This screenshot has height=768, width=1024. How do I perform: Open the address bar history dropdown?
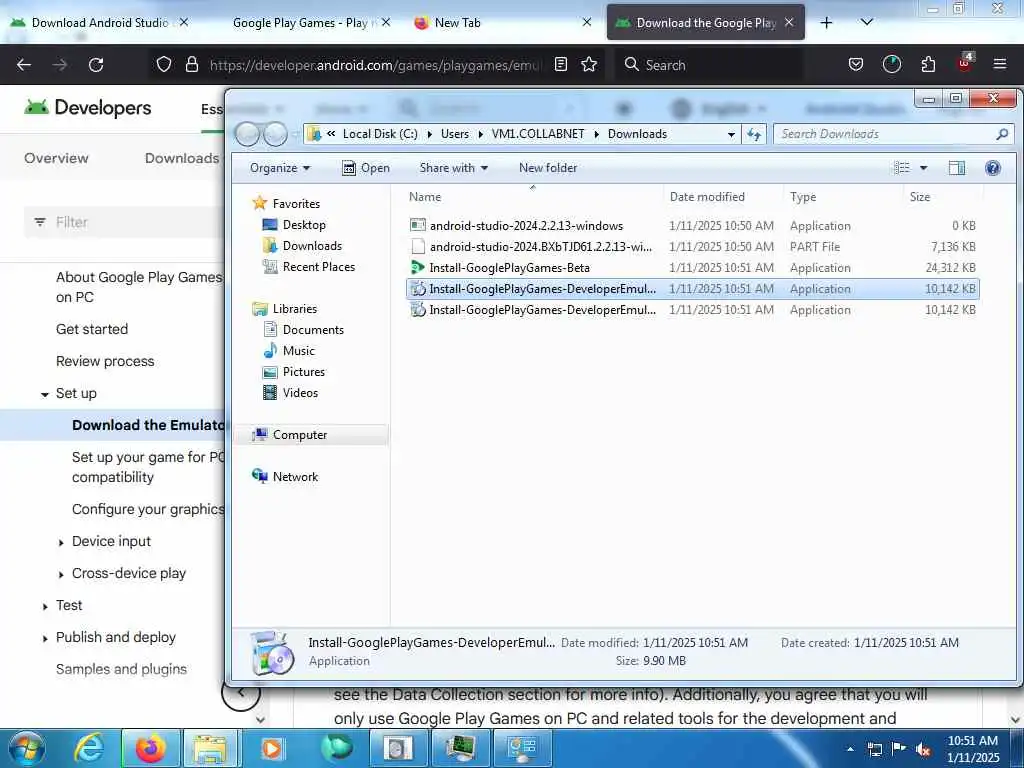pos(731,134)
